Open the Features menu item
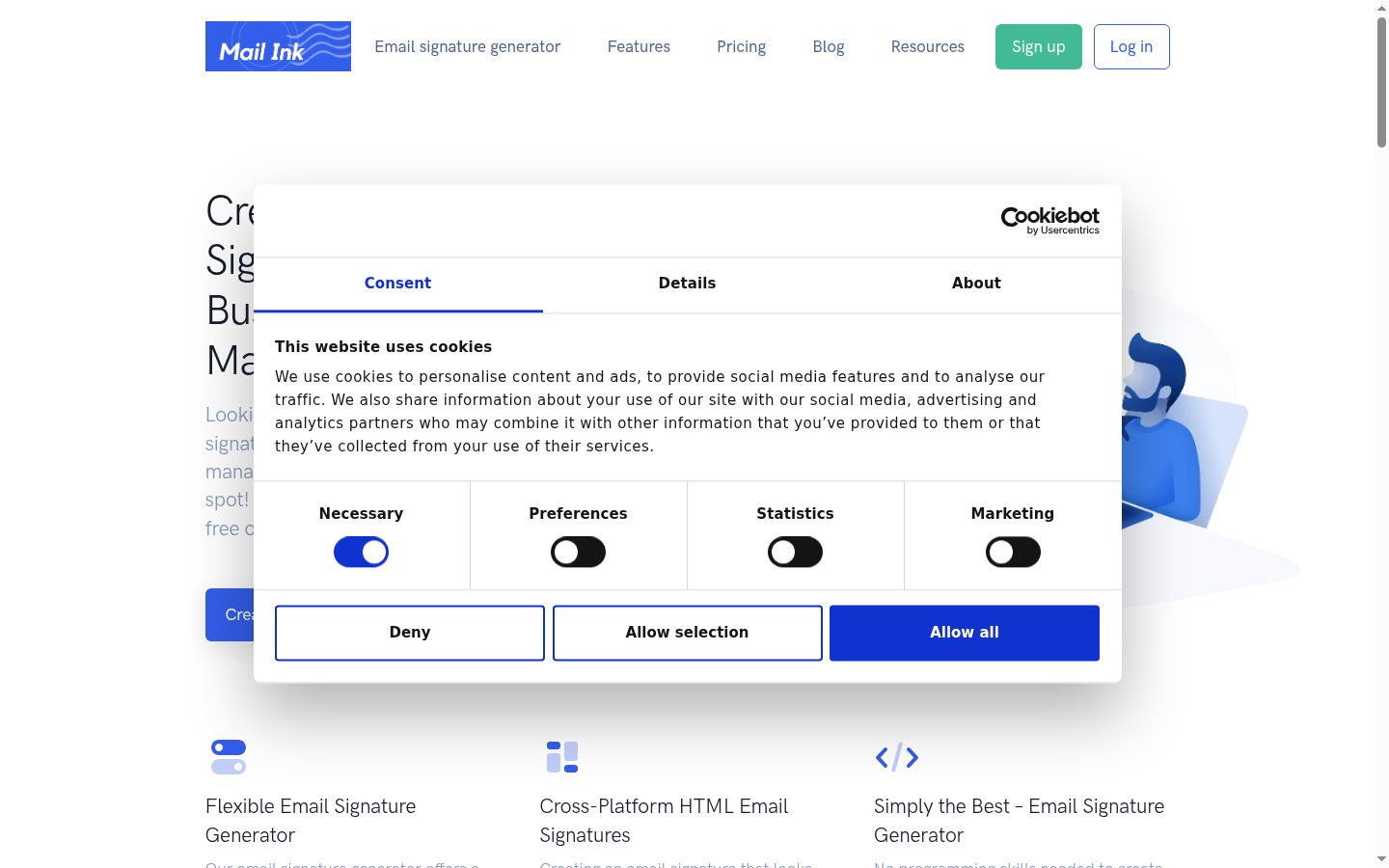Image resolution: width=1389 pixels, height=868 pixels. click(x=639, y=46)
